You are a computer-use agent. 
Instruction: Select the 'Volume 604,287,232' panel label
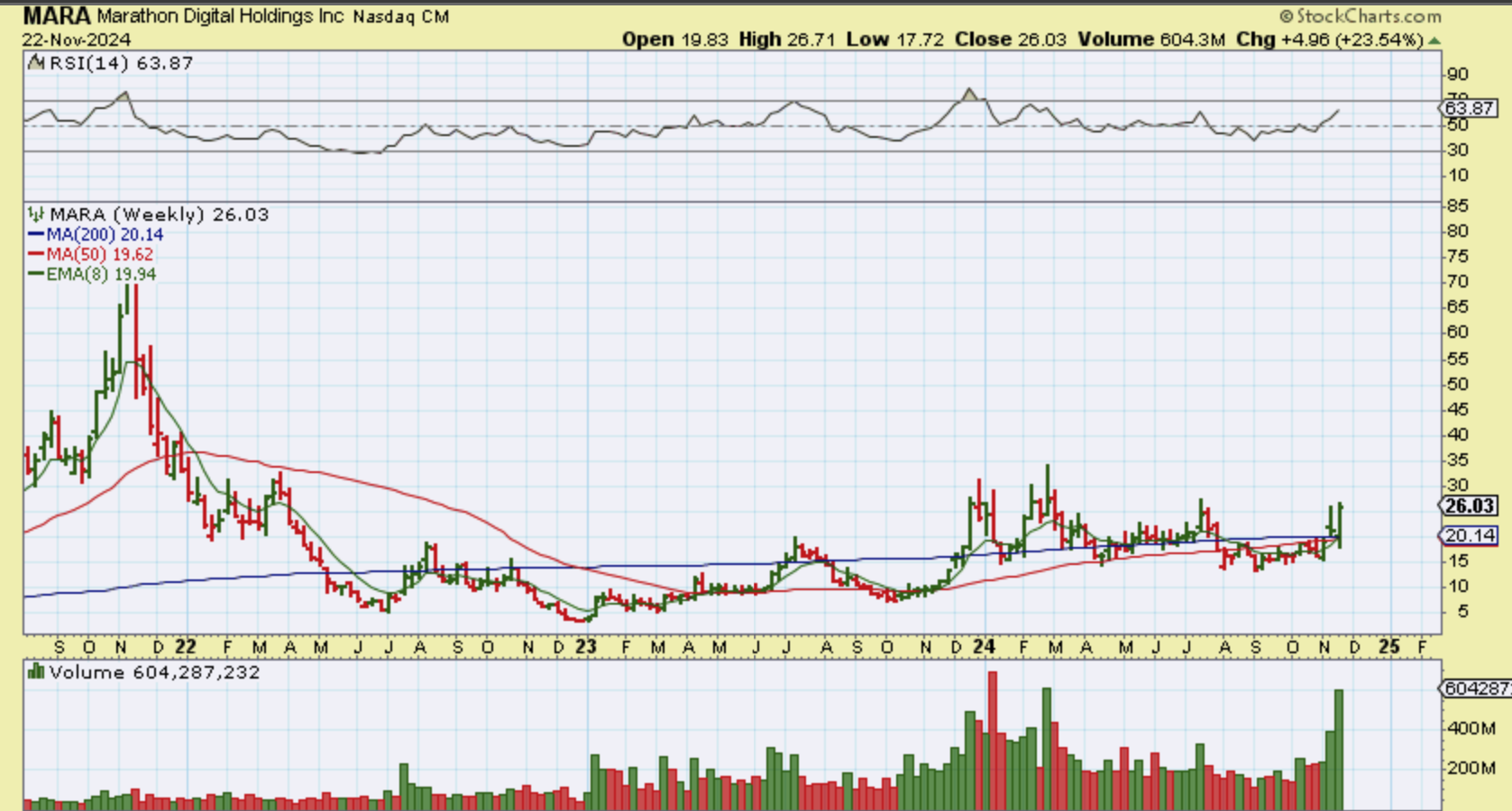pos(155,672)
